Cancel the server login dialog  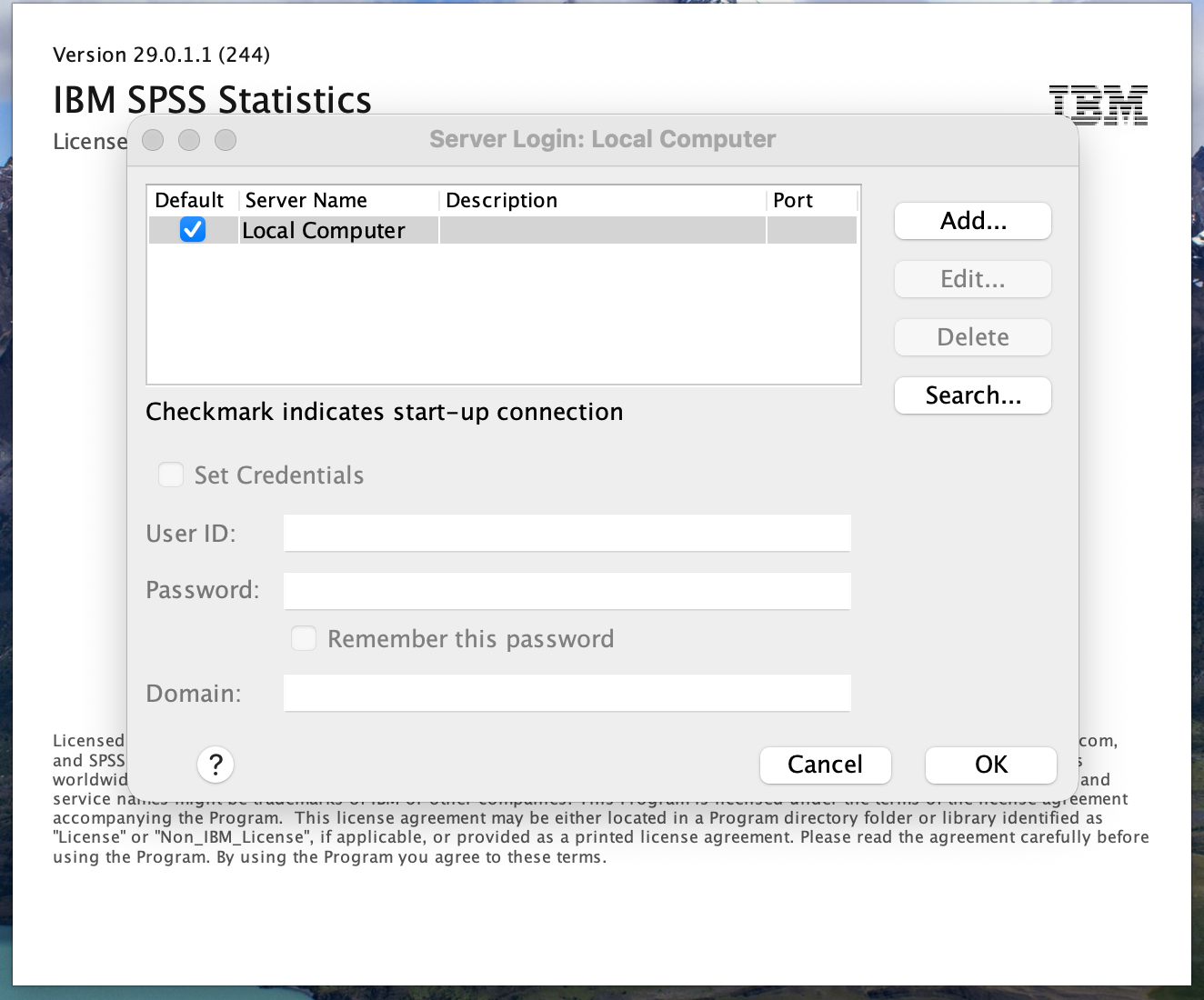[825, 765]
